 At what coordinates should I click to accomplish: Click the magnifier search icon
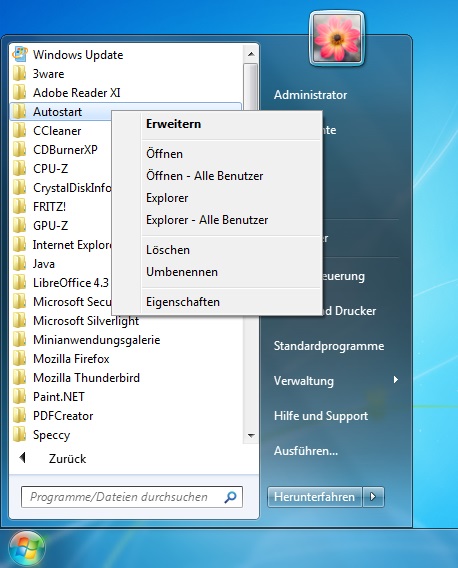tap(230, 497)
